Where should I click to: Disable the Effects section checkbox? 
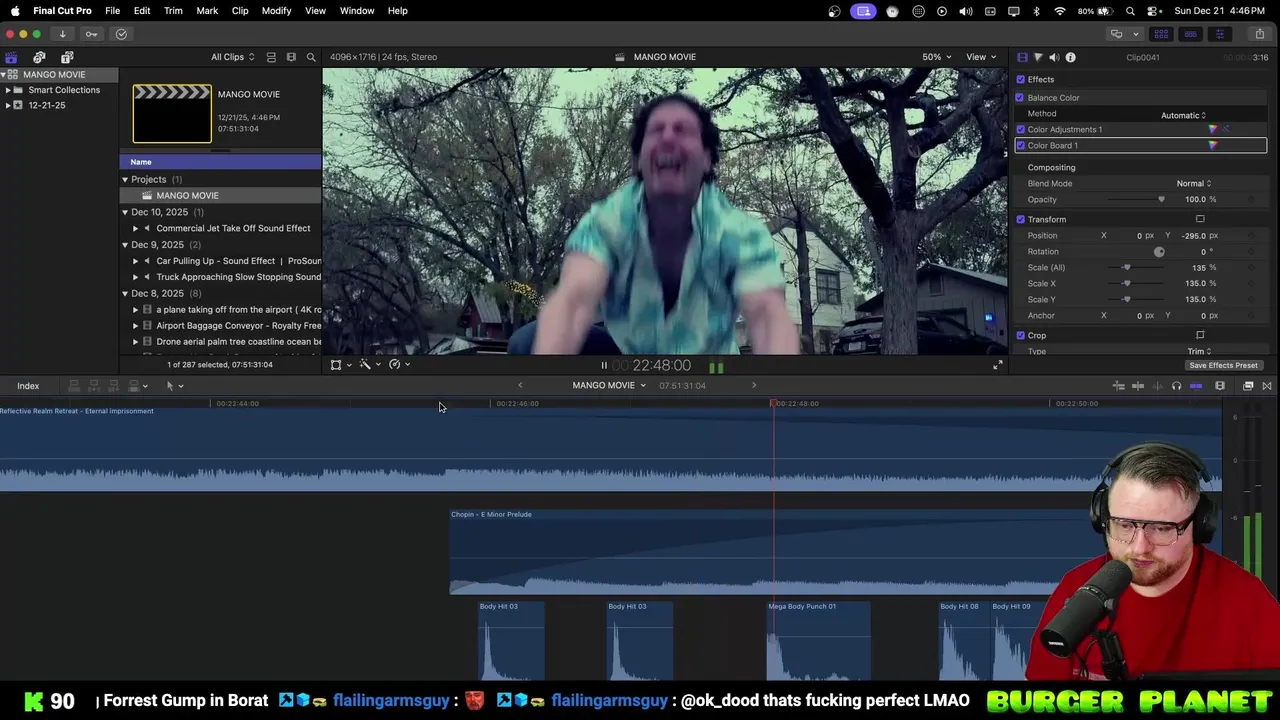coord(1020,79)
